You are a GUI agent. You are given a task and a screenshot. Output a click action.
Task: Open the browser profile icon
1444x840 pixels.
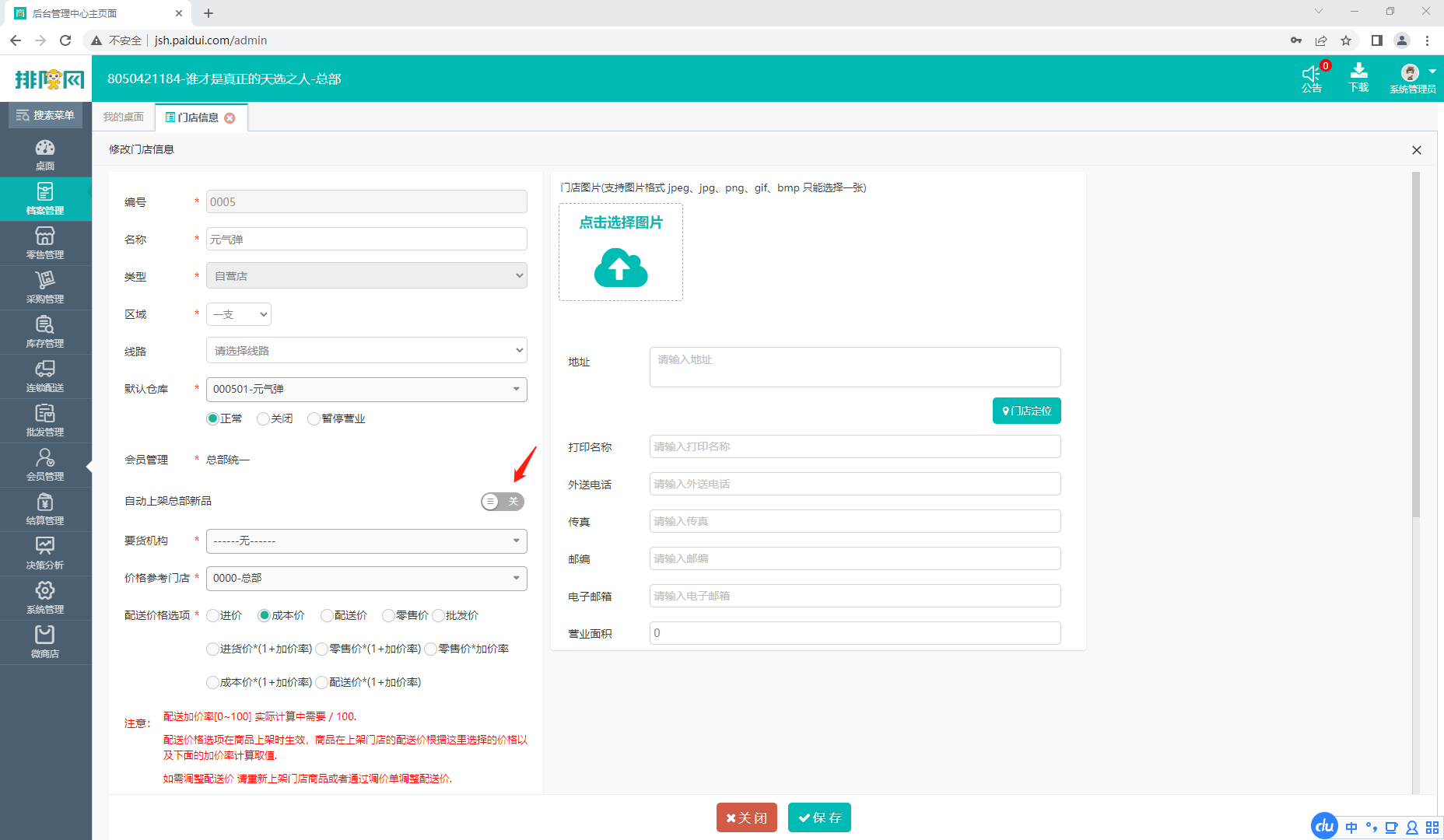pos(1402,40)
